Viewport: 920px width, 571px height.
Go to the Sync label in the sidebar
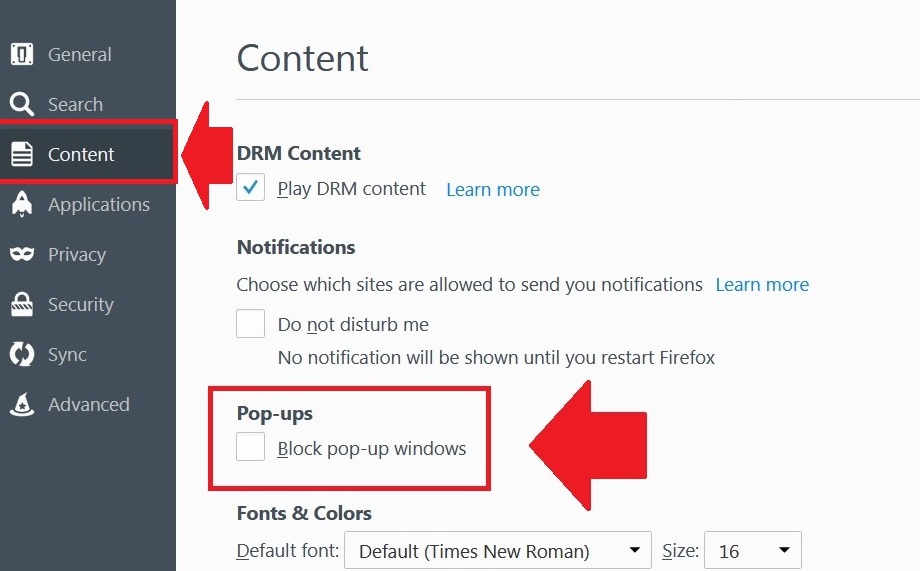click(67, 354)
